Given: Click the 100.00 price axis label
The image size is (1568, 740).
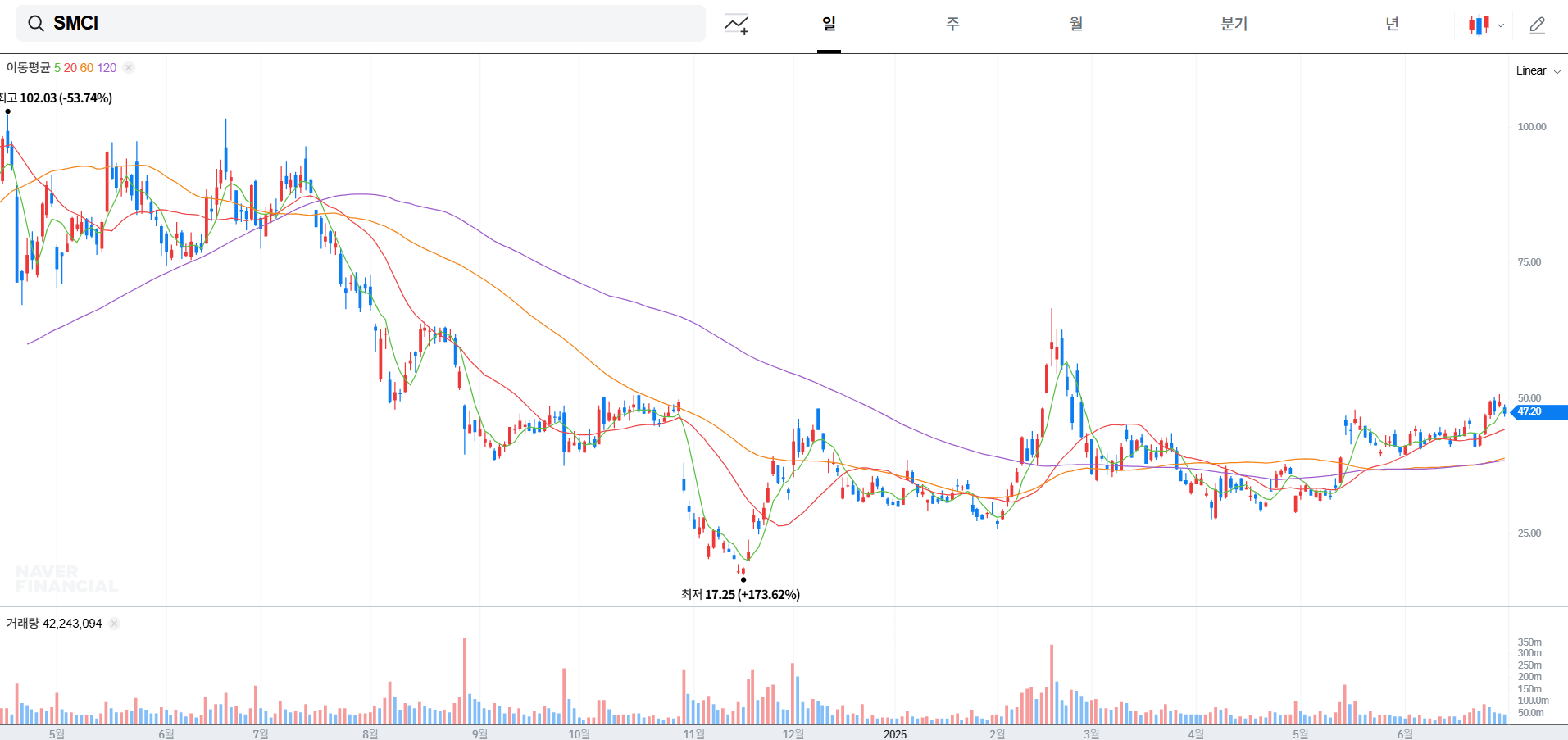Looking at the screenshot, I should pos(1532,126).
